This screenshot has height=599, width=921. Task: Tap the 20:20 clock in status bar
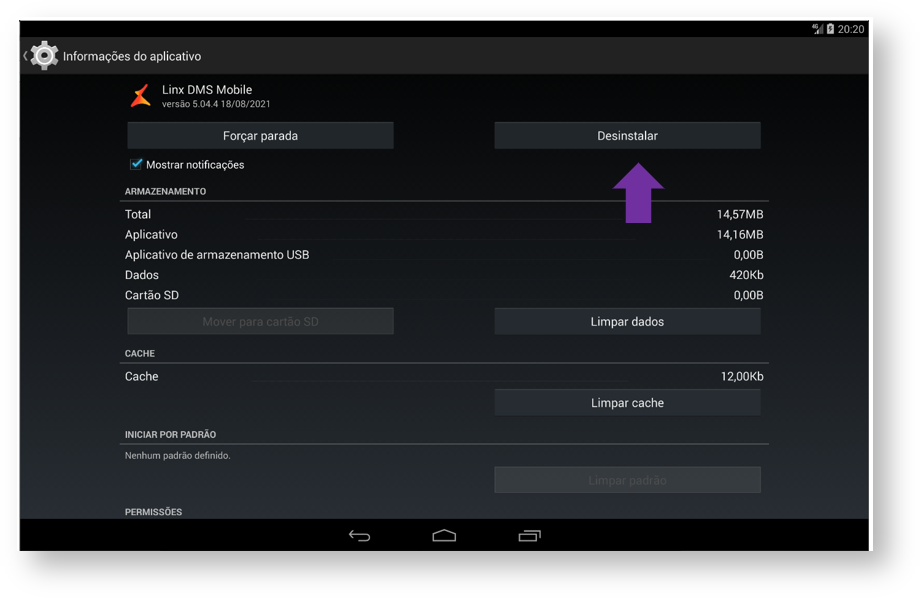point(851,29)
